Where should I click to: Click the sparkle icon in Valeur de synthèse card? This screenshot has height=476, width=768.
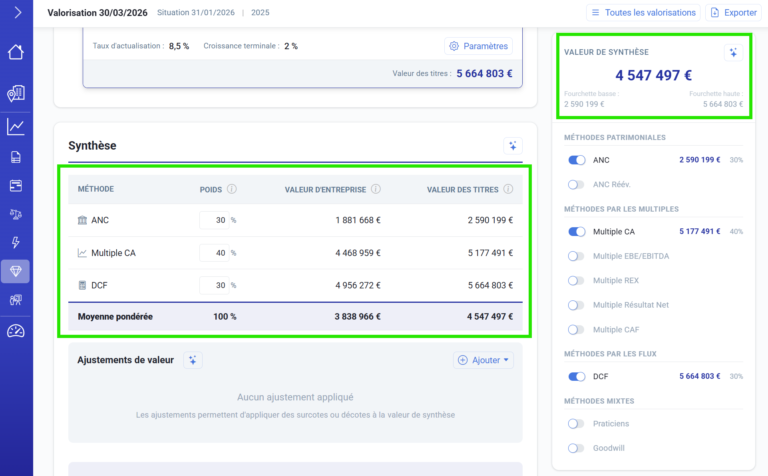tap(733, 52)
